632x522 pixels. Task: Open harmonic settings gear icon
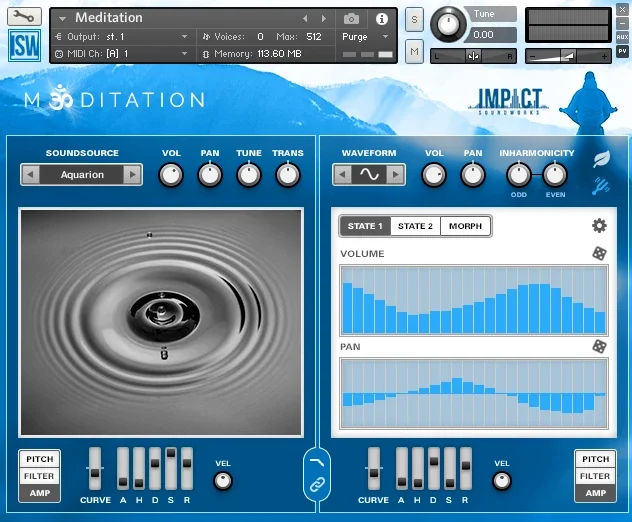tap(599, 225)
